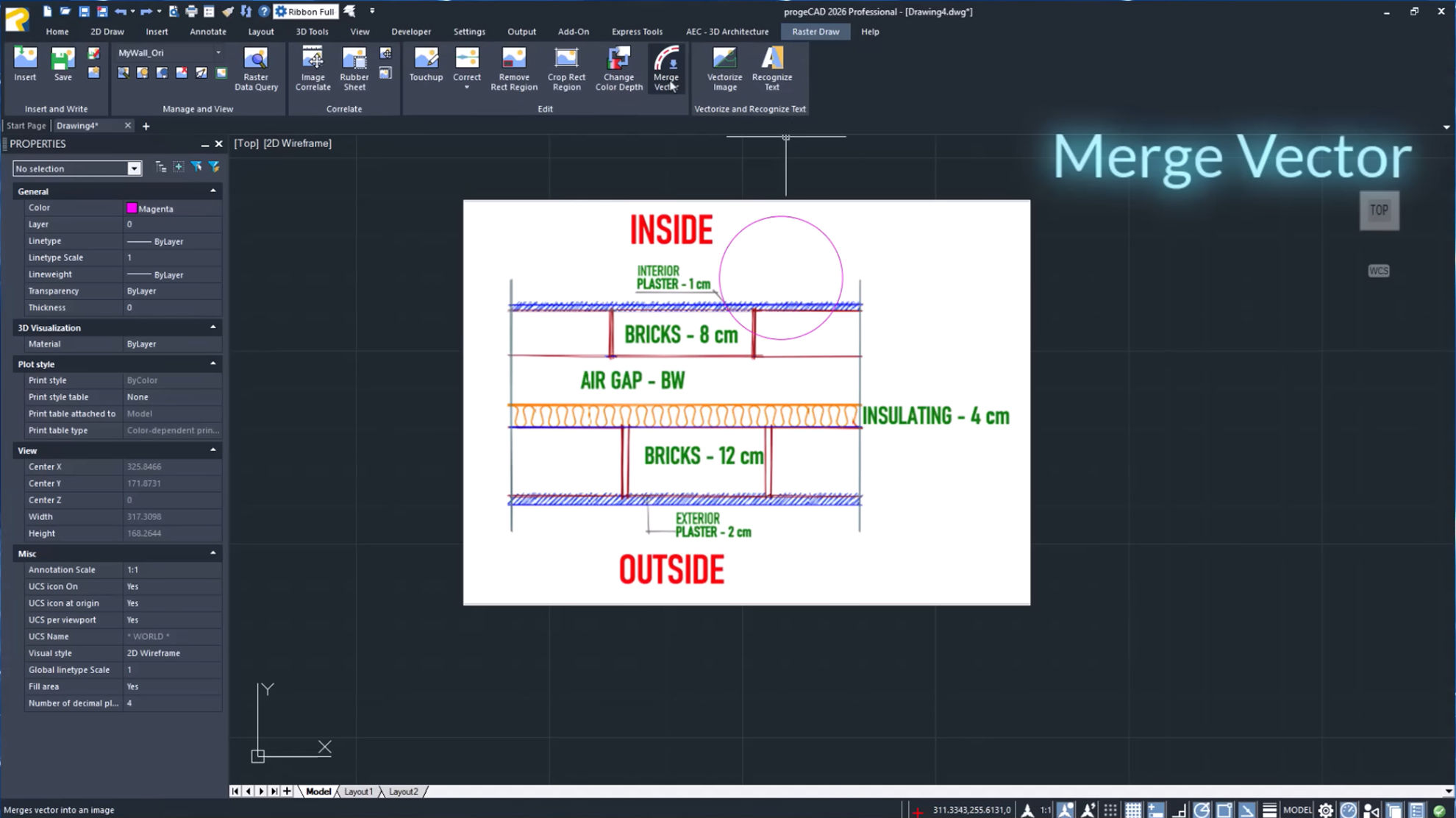Screen dimensions: 1456x818
Task: Click the Print preview icon in quick access
Action: tap(174, 11)
